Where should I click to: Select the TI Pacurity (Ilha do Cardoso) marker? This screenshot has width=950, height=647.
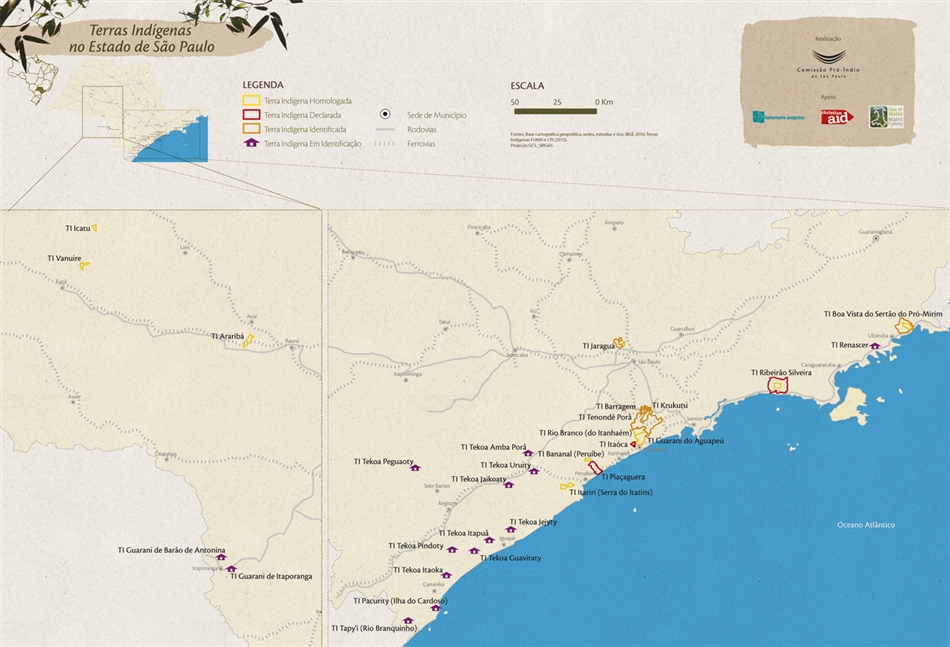(435, 607)
